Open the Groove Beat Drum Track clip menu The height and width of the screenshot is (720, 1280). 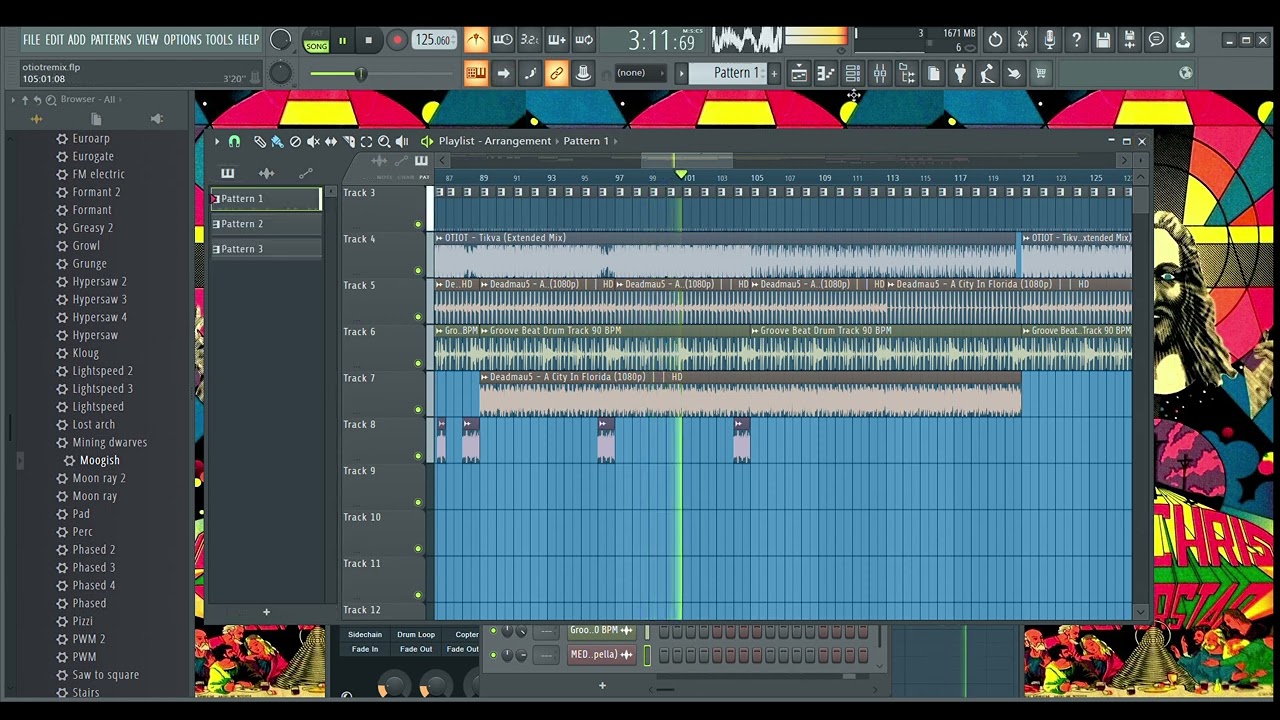(486, 331)
